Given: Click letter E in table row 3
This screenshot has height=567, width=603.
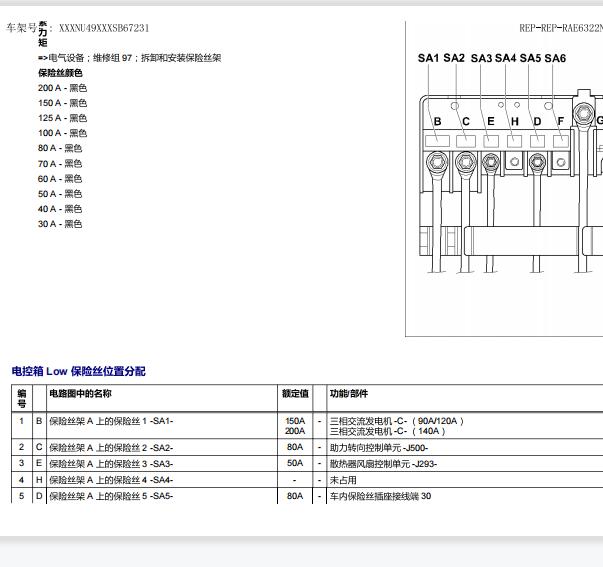Looking at the screenshot, I should [x=39, y=463].
